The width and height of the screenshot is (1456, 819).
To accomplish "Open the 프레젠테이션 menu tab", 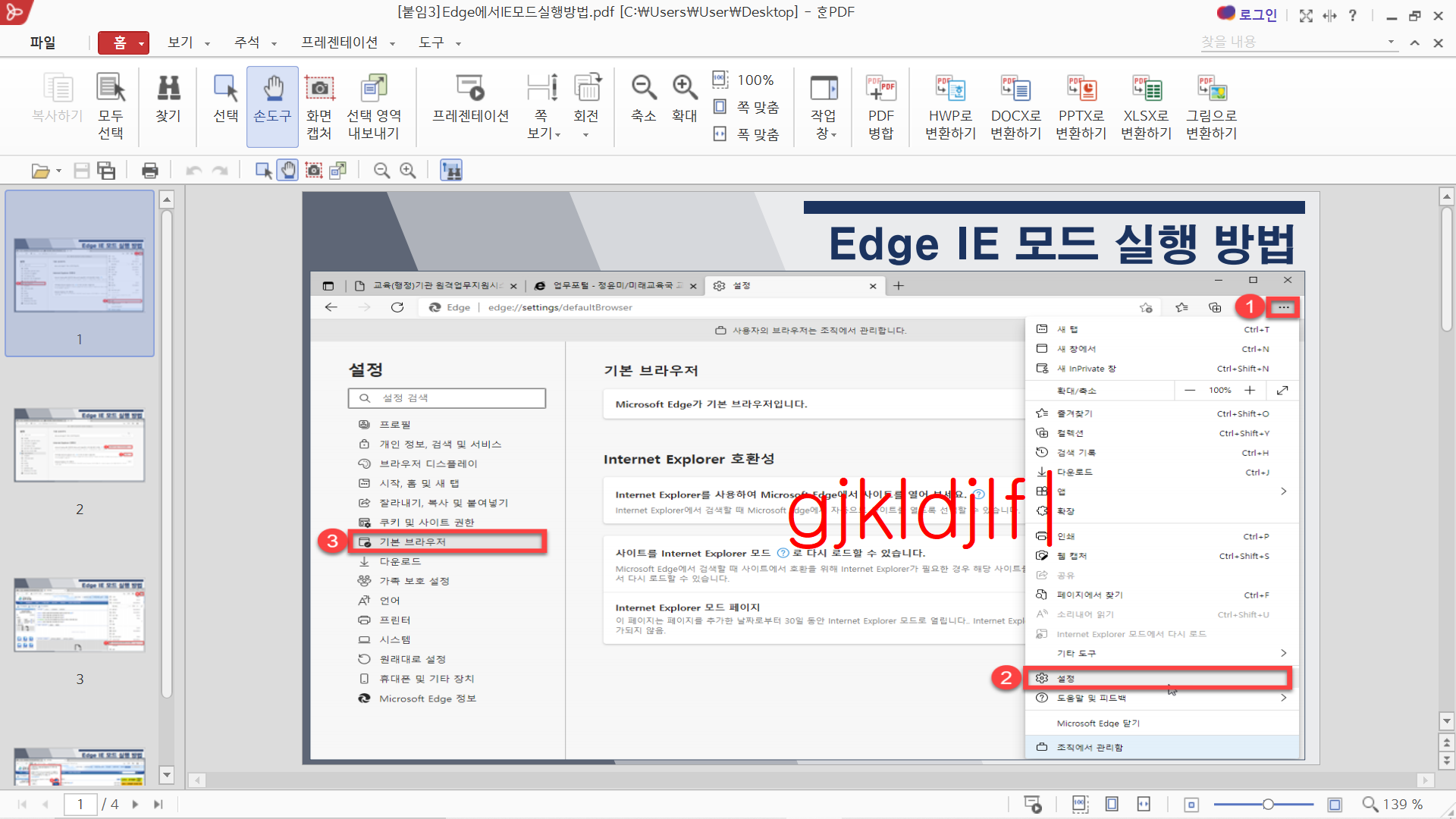I will click(339, 42).
